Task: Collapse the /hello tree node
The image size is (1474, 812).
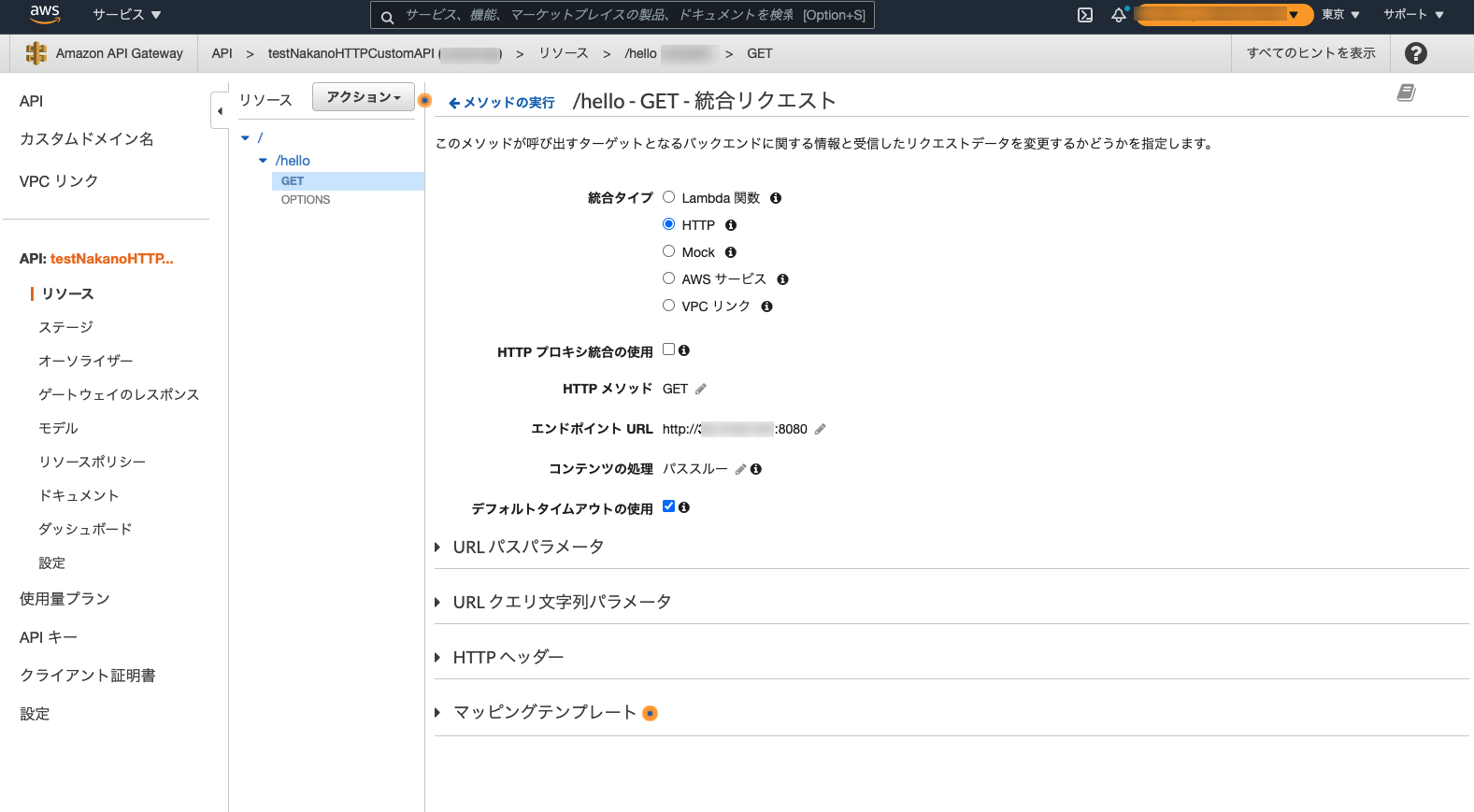Action: [x=264, y=161]
